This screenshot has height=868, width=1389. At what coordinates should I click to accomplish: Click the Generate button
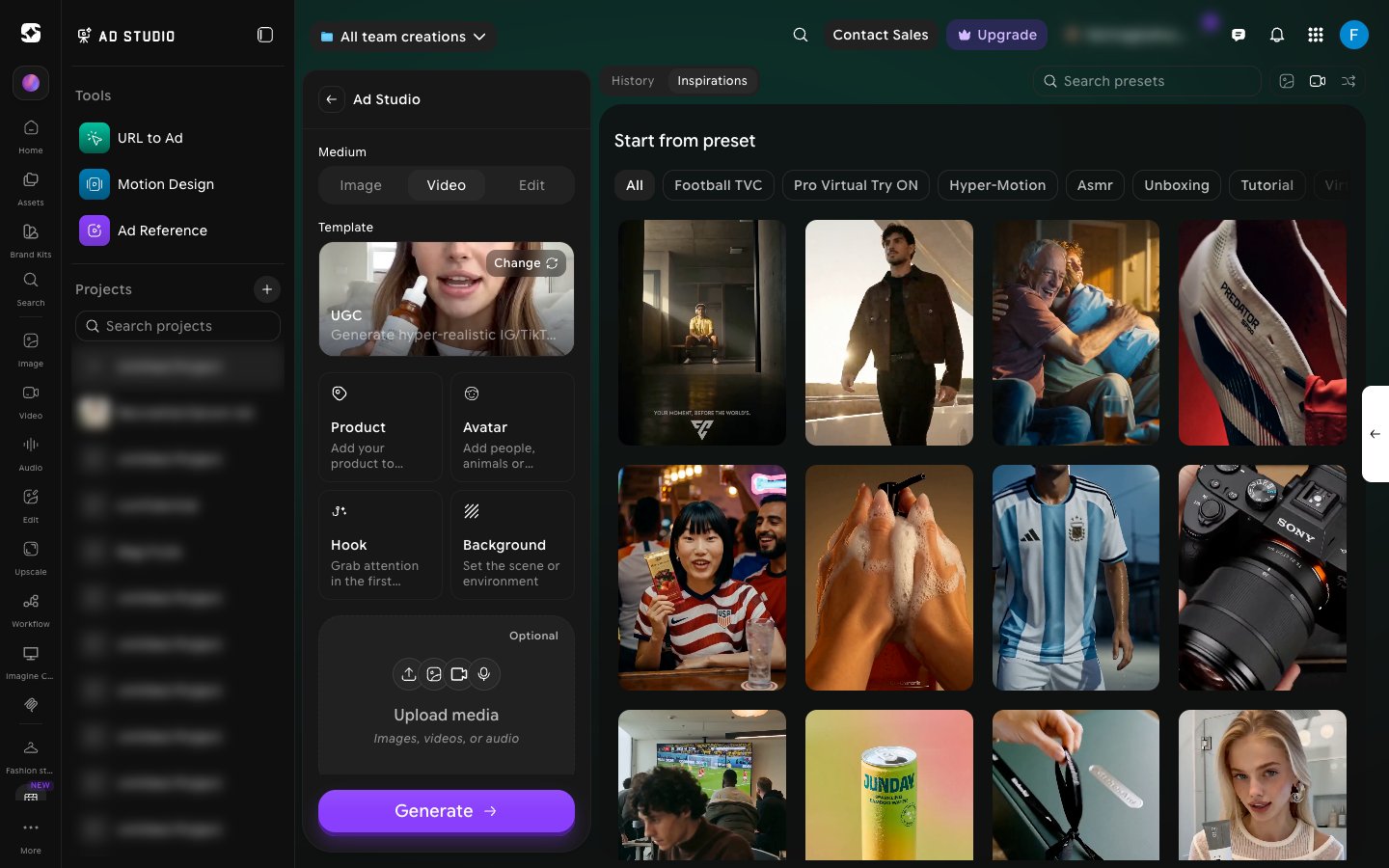click(x=447, y=811)
